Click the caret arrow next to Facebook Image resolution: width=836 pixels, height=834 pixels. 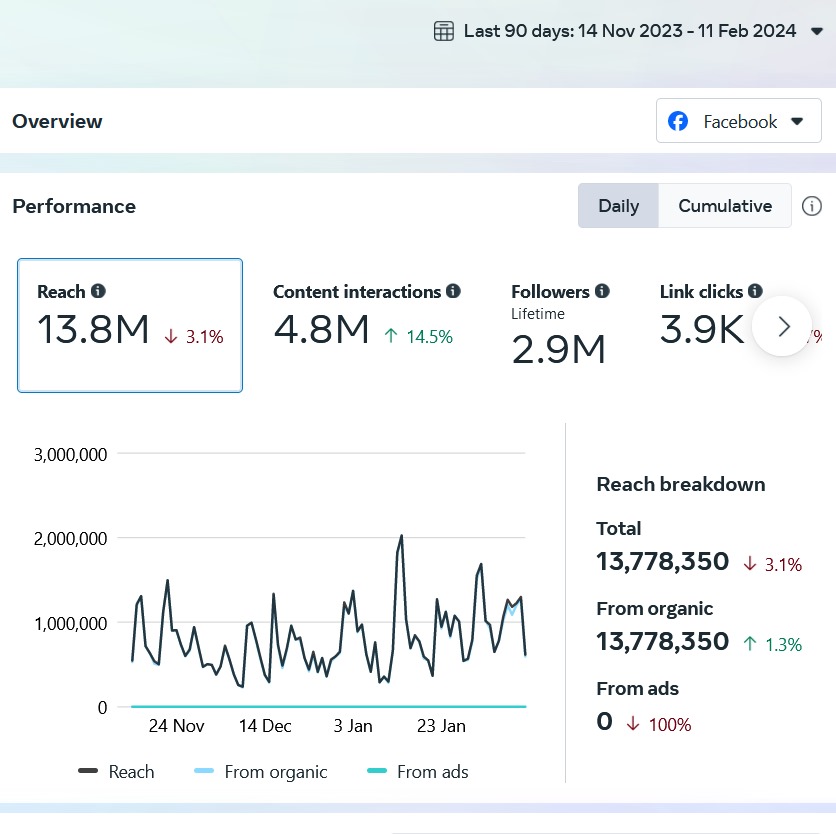click(x=797, y=121)
